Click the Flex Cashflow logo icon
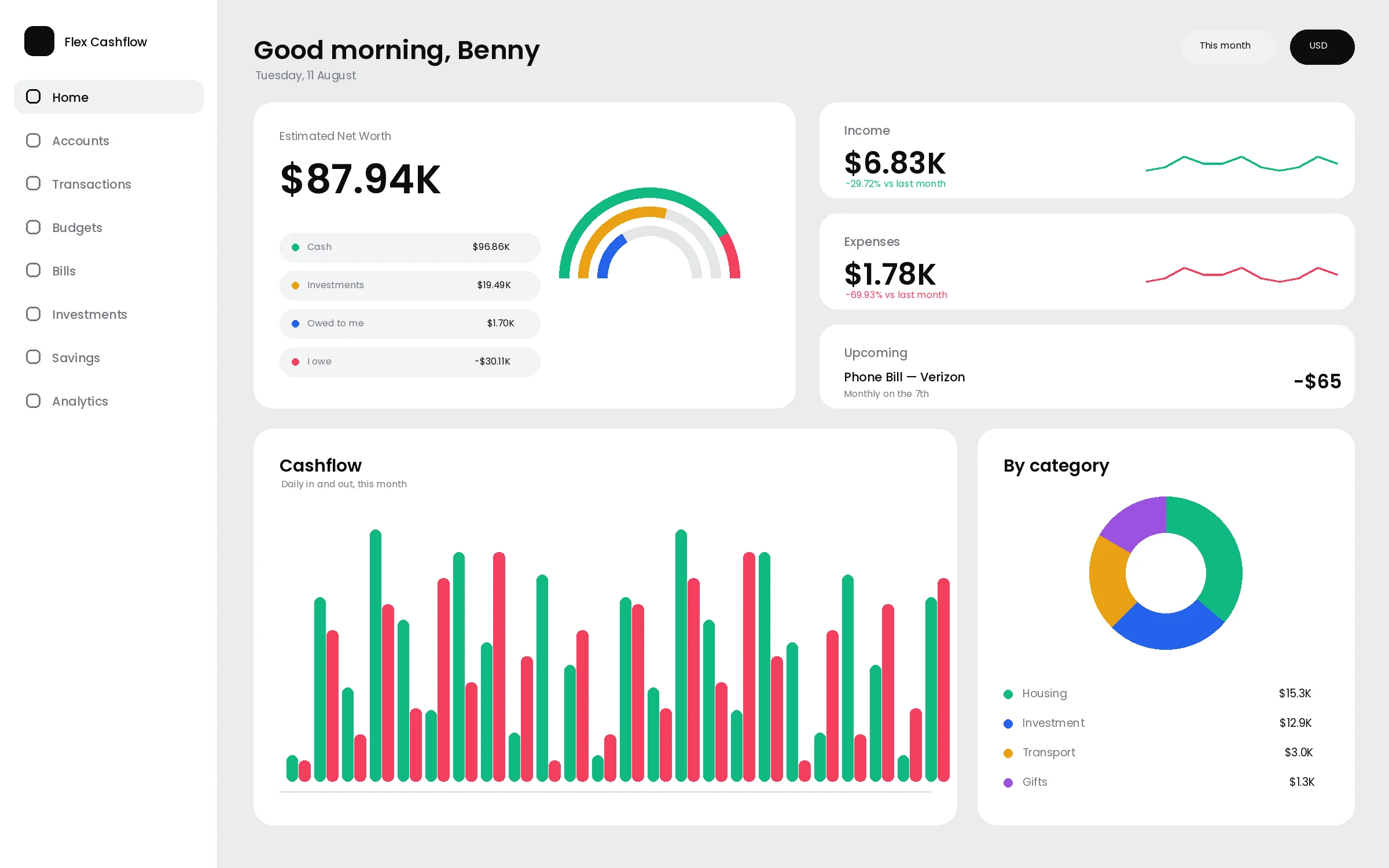Screen dimensions: 1389x868 pos(39,41)
